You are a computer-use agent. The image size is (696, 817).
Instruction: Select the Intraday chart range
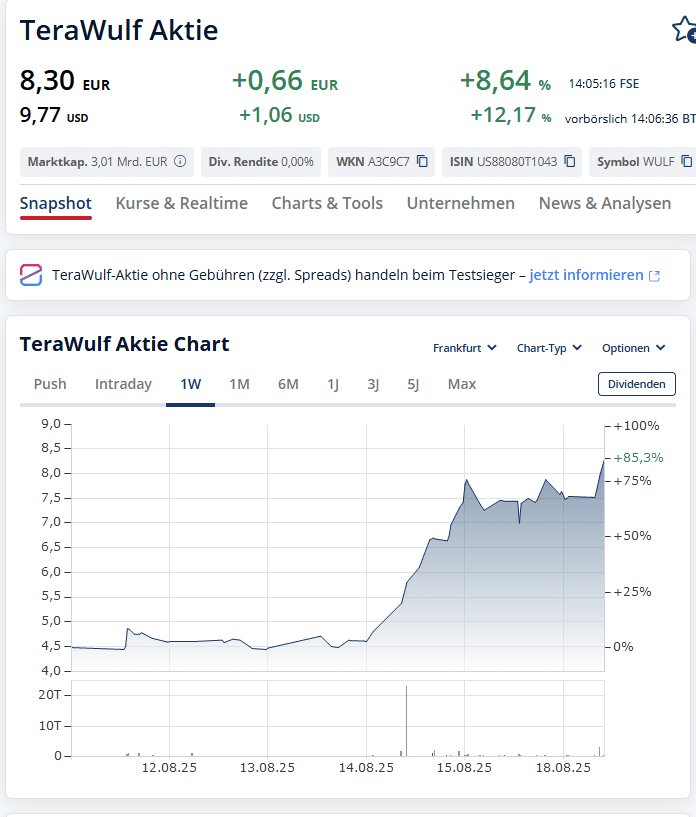(x=123, y=384)
